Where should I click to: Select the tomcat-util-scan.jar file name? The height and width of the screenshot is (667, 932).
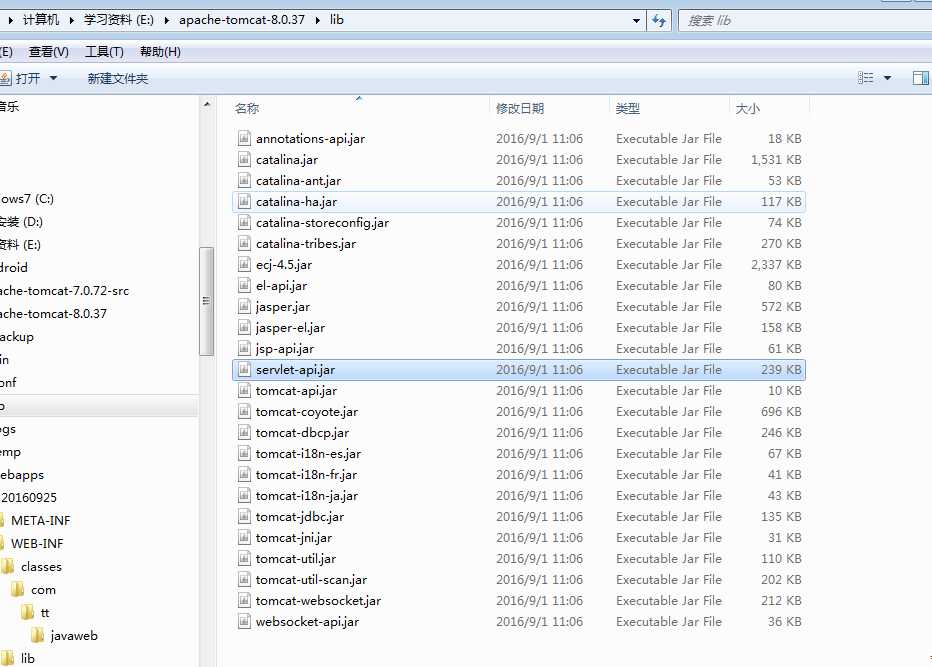click(311, 580)
